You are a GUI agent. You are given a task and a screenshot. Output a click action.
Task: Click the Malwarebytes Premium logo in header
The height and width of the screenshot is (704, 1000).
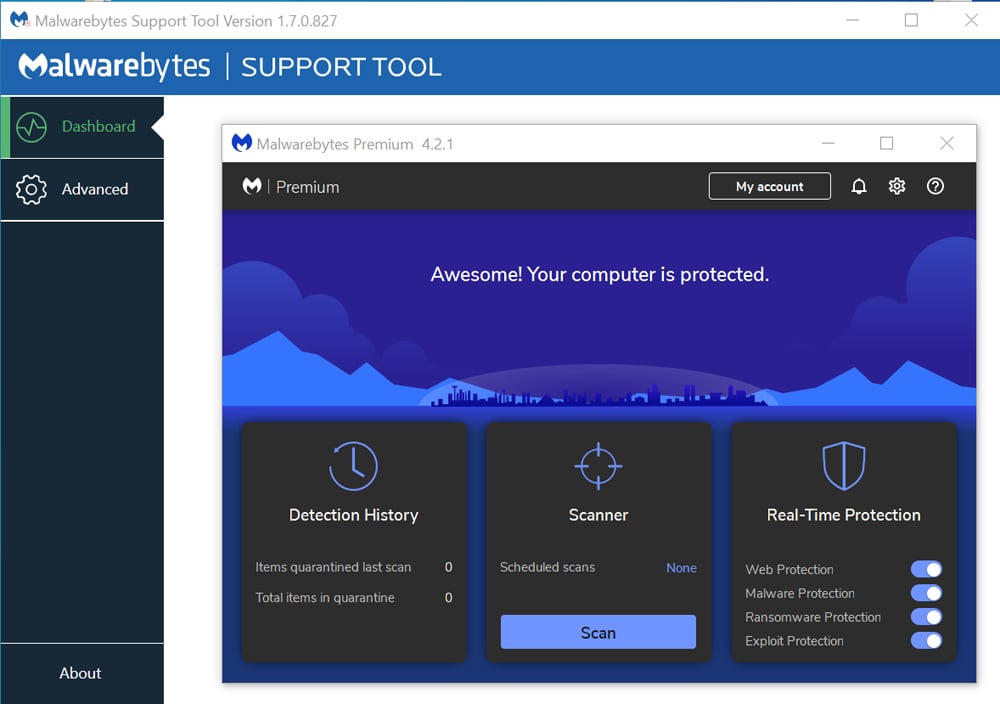[253, 187]
